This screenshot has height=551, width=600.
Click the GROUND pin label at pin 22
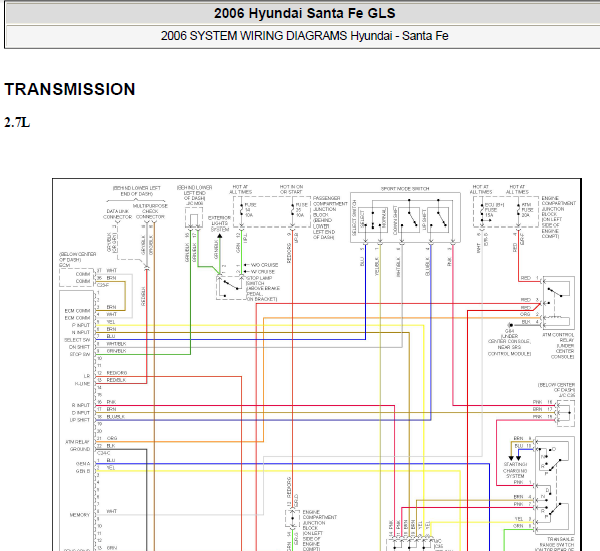tap(80, 449)
